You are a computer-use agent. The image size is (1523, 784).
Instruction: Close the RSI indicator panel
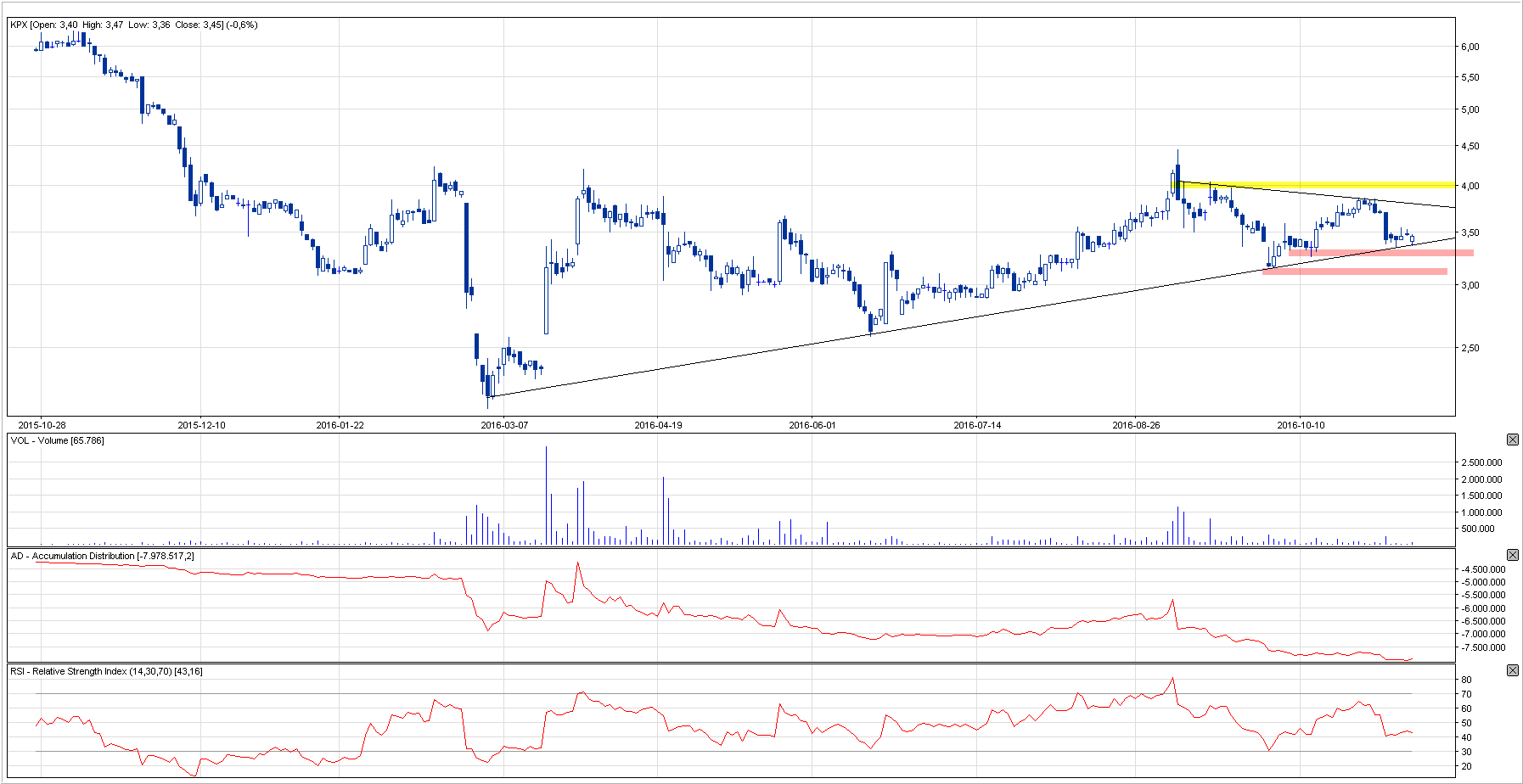(1512, 670)
